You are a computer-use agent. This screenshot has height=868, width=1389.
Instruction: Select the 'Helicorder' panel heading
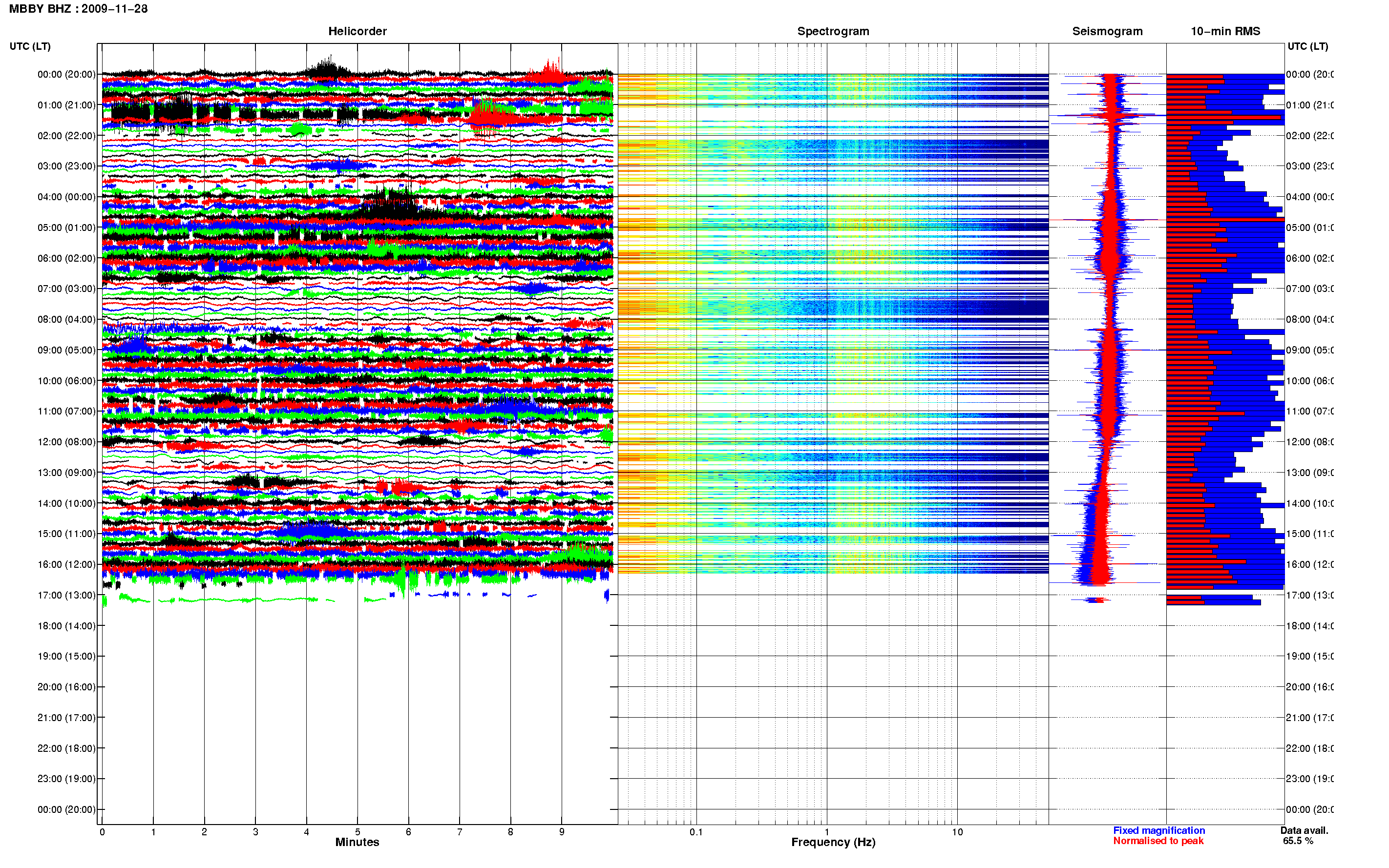tap(357, 32)
